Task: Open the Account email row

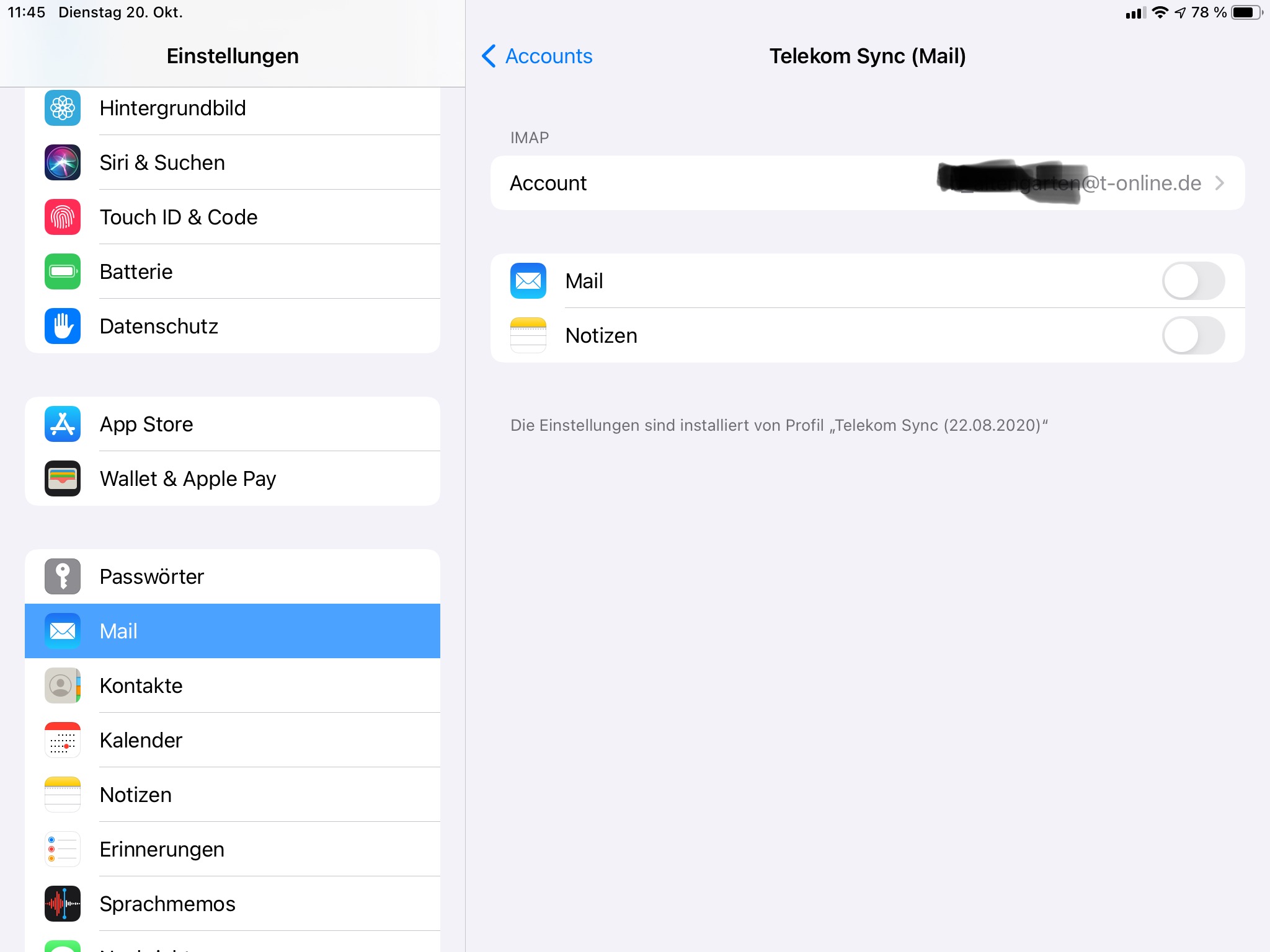Action: click(x=868, y=183)
